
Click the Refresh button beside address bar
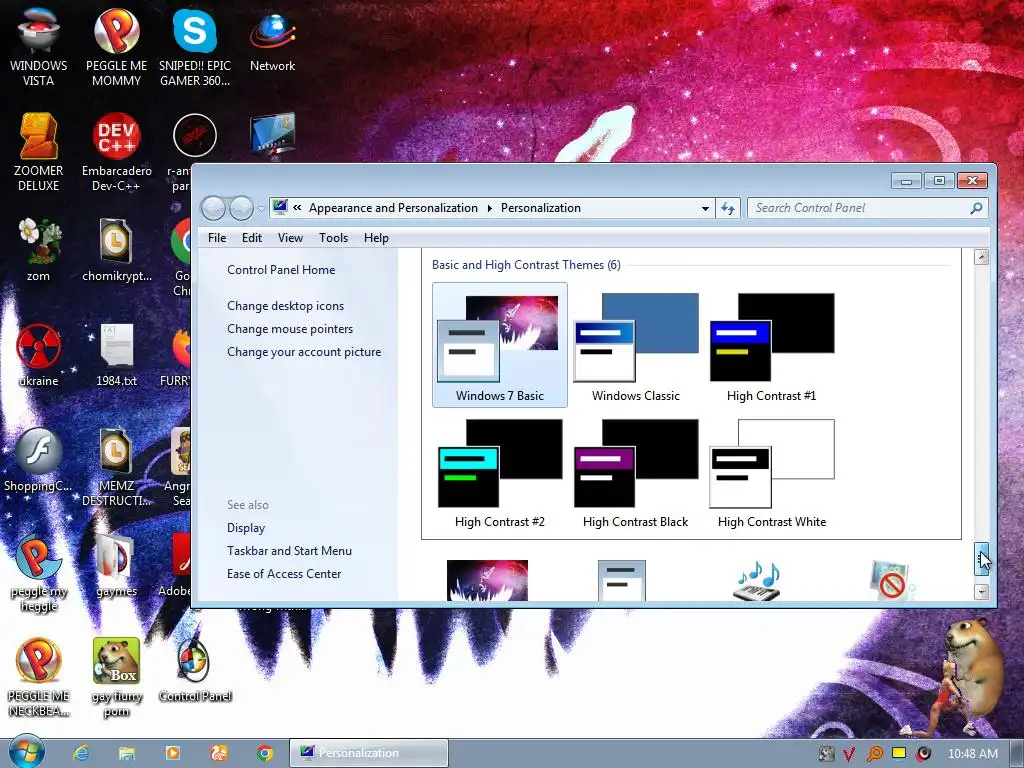pos(728,209)
